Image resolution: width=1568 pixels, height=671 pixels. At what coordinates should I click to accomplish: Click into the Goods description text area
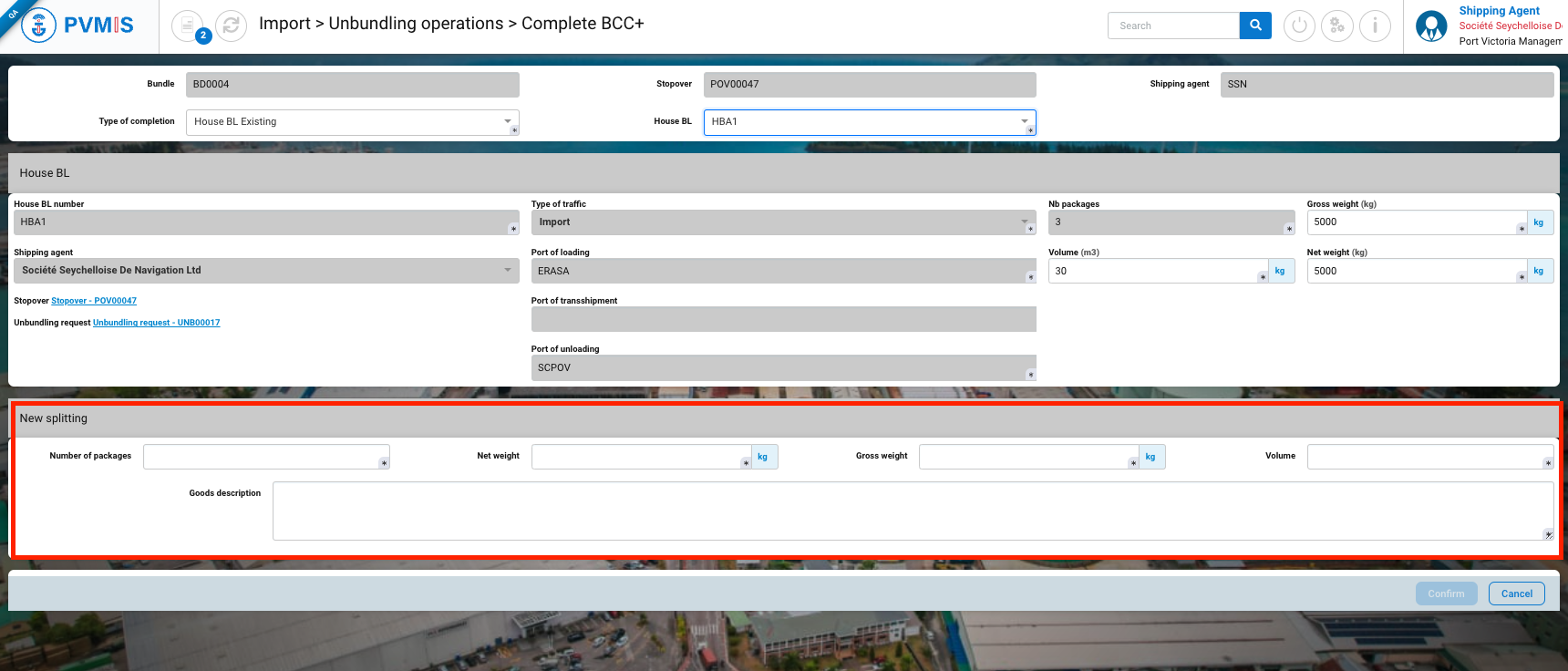(x=912, y=511)
